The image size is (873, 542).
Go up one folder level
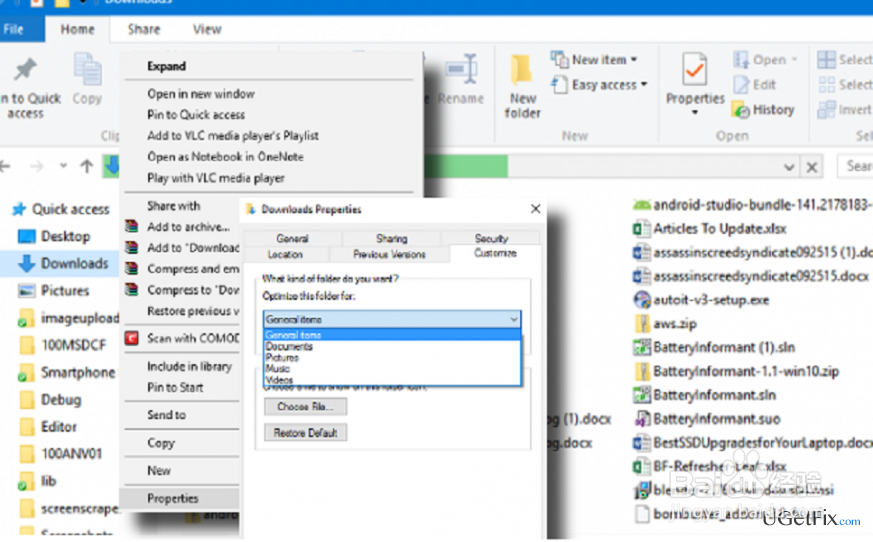86,166
